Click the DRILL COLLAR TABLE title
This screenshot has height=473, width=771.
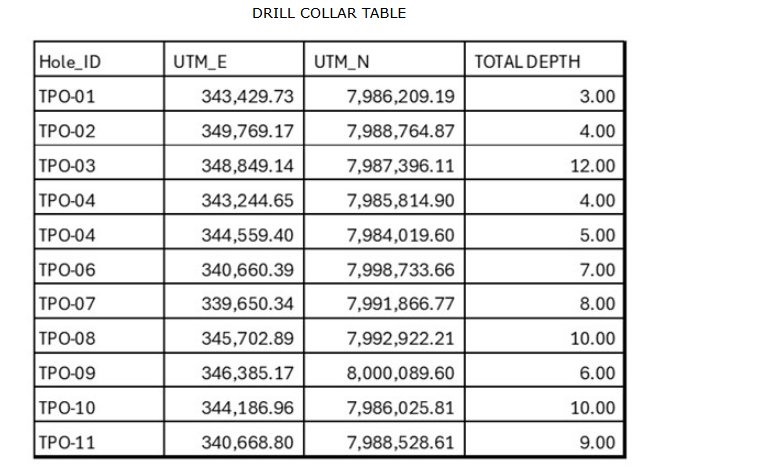[x=329, y=13]
